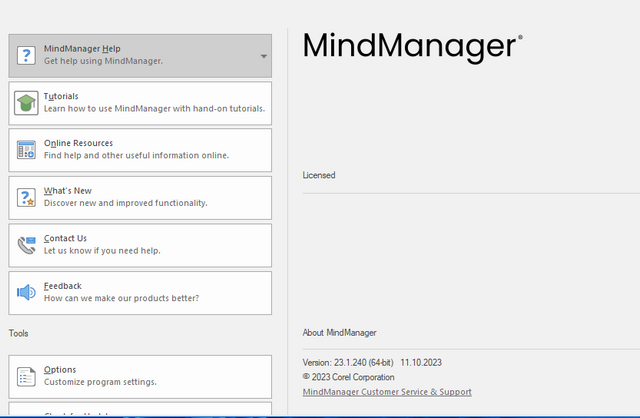Expand the MindManager Help dropdown arrow
640x418 pixels.
tap(264, 56)
